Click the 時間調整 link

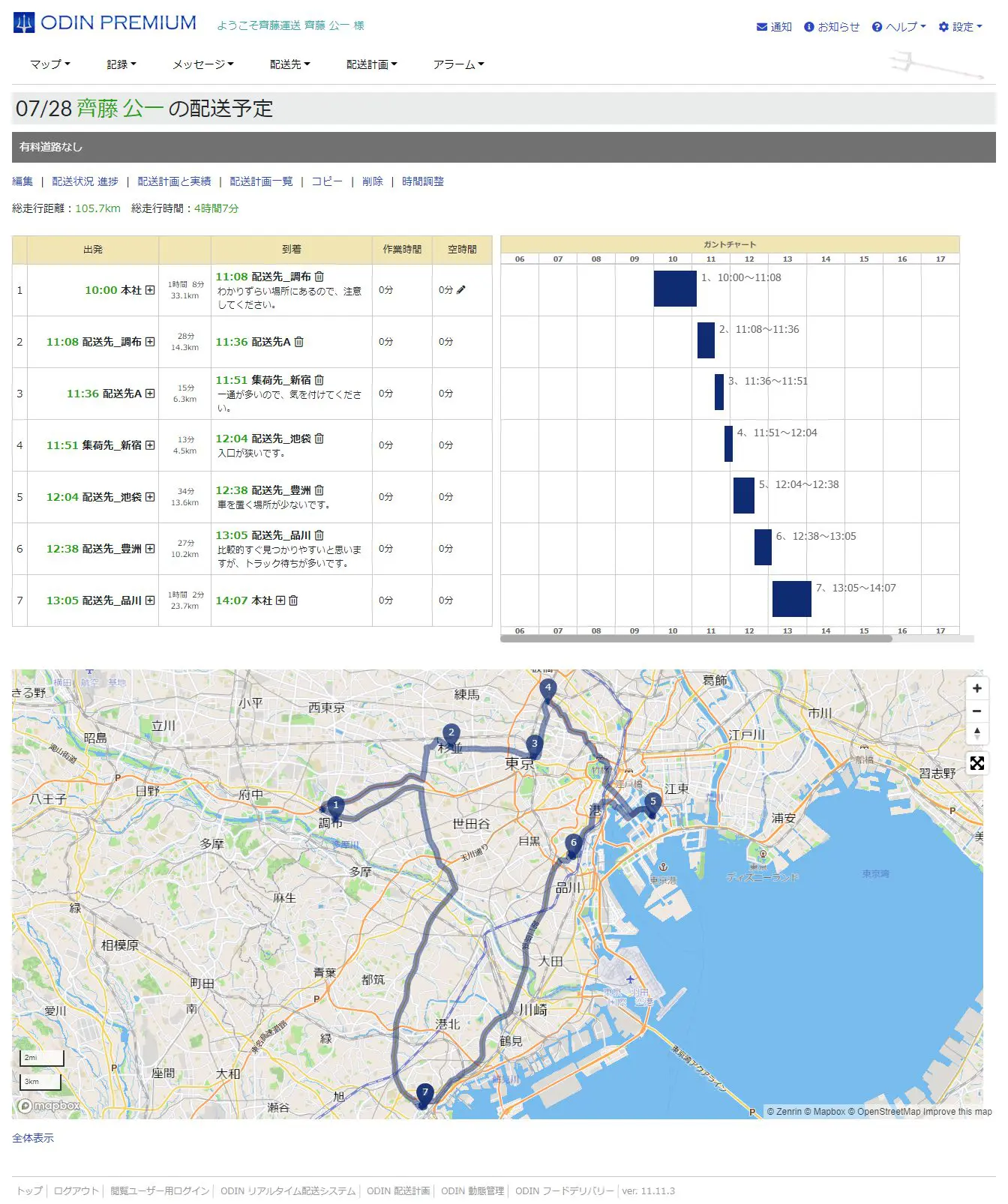click(x=422, y=181)
